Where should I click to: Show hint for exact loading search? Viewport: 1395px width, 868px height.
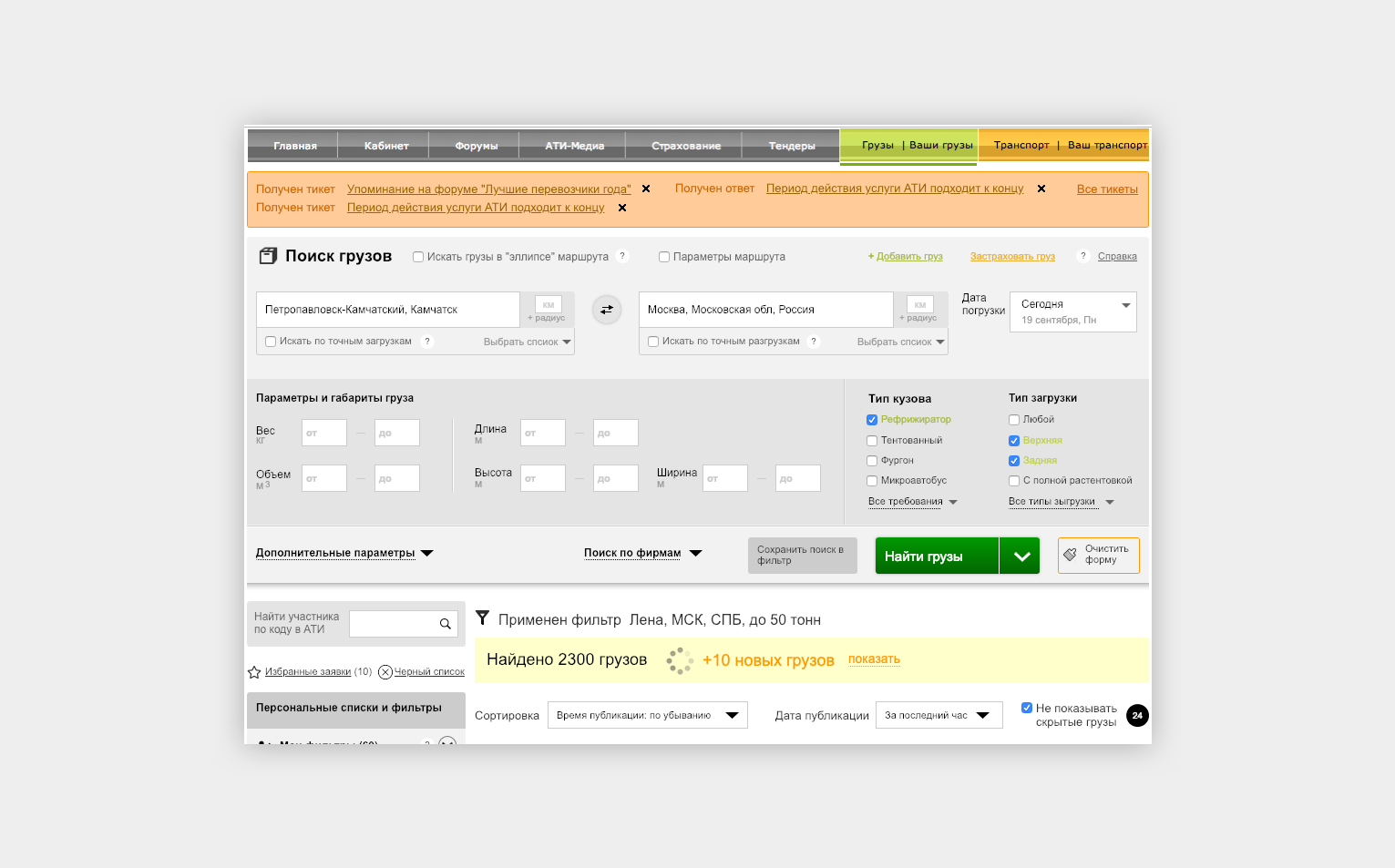427,342
